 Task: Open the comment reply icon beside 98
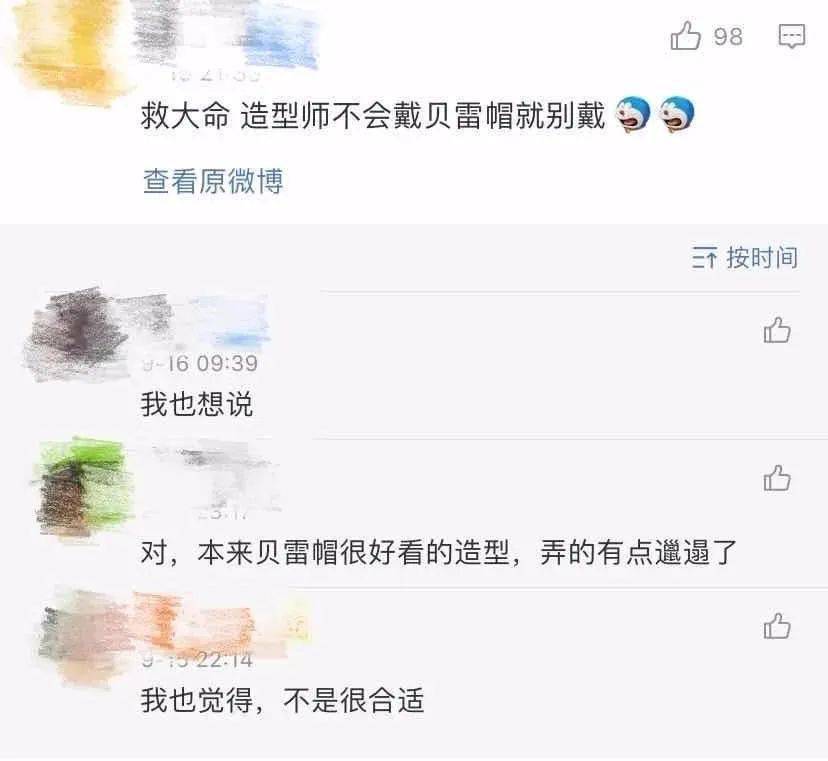[792, 36]
